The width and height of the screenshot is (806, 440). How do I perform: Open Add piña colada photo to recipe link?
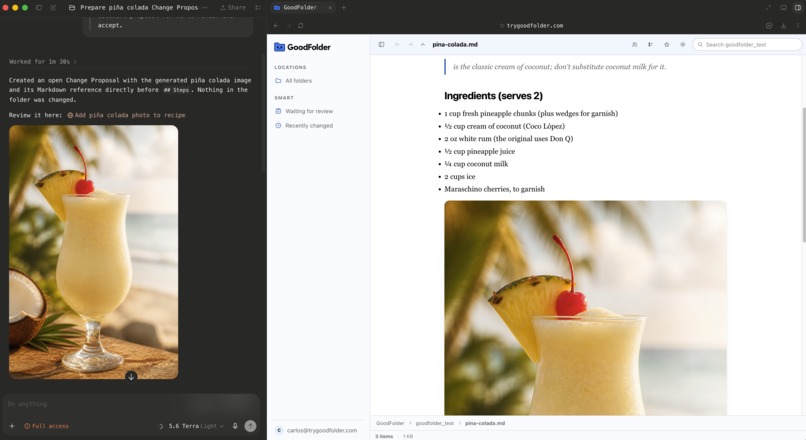tap(126, 115)
